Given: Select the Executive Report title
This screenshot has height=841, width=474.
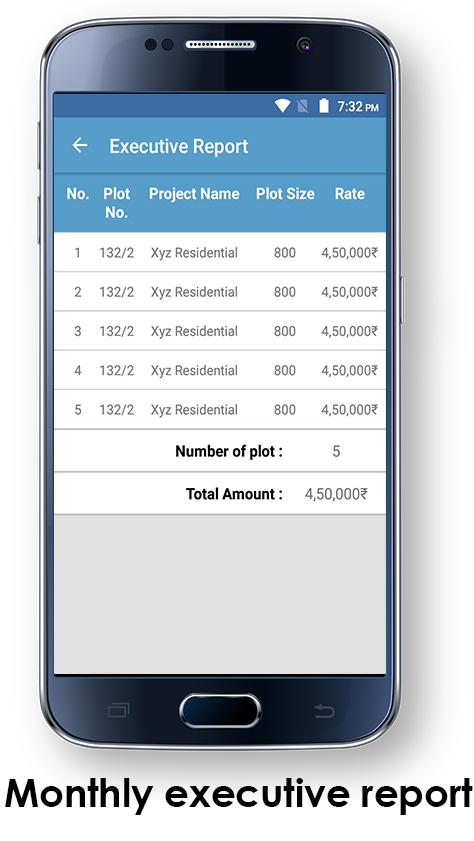Looking at the screenshot, I should [x=179, y=146].
